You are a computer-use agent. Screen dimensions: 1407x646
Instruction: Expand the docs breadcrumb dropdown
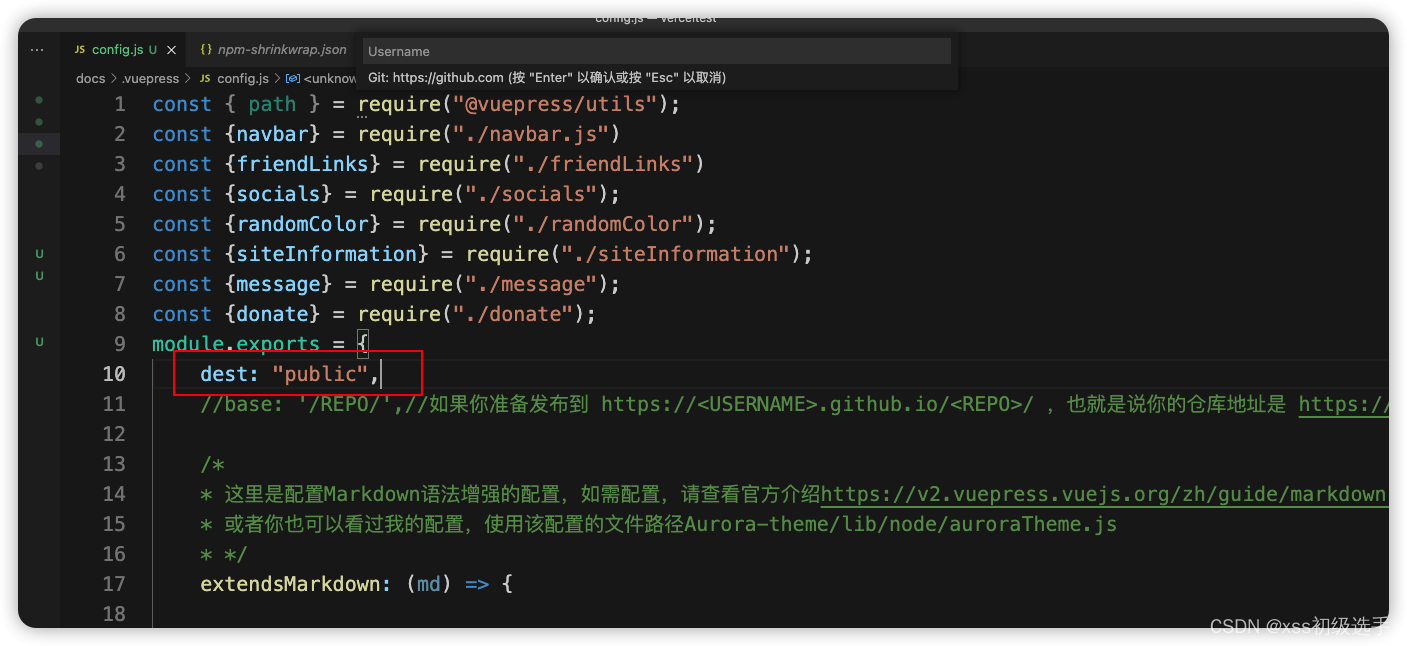(x=89, y=78)
